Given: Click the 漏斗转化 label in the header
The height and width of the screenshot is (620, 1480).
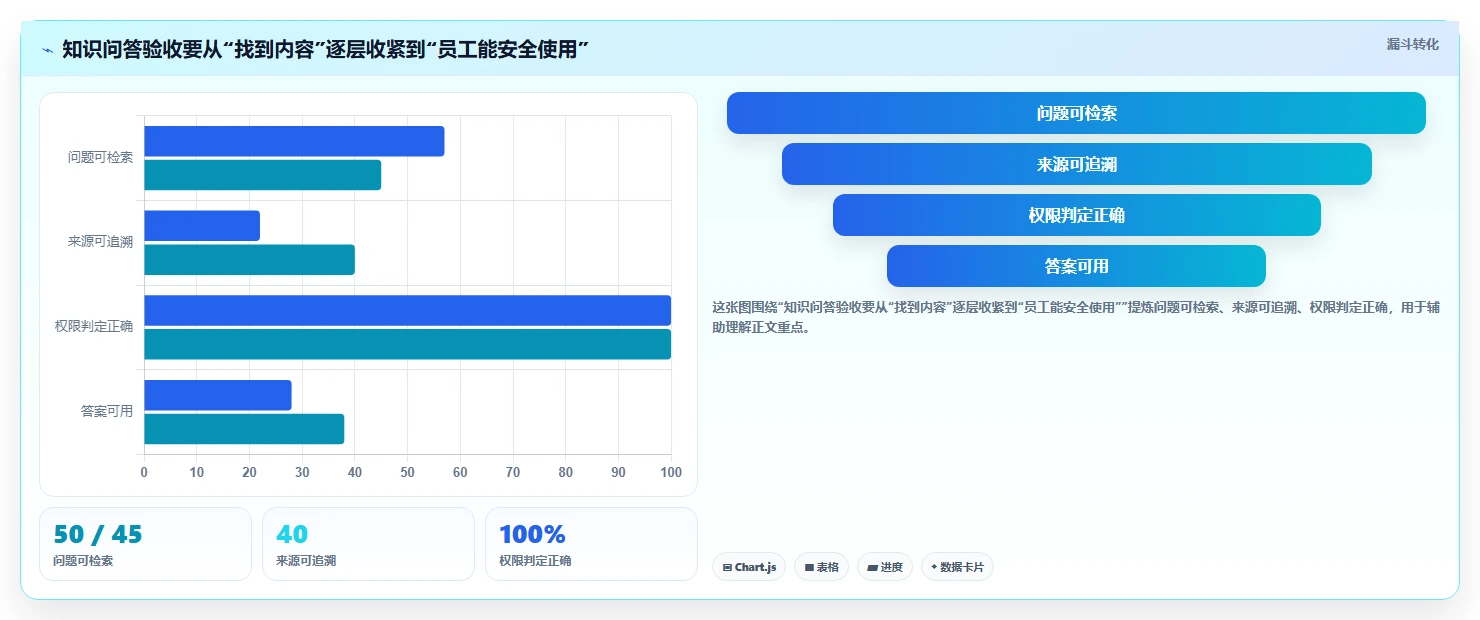Looking at the screenshot, I should click(1412, 44).
